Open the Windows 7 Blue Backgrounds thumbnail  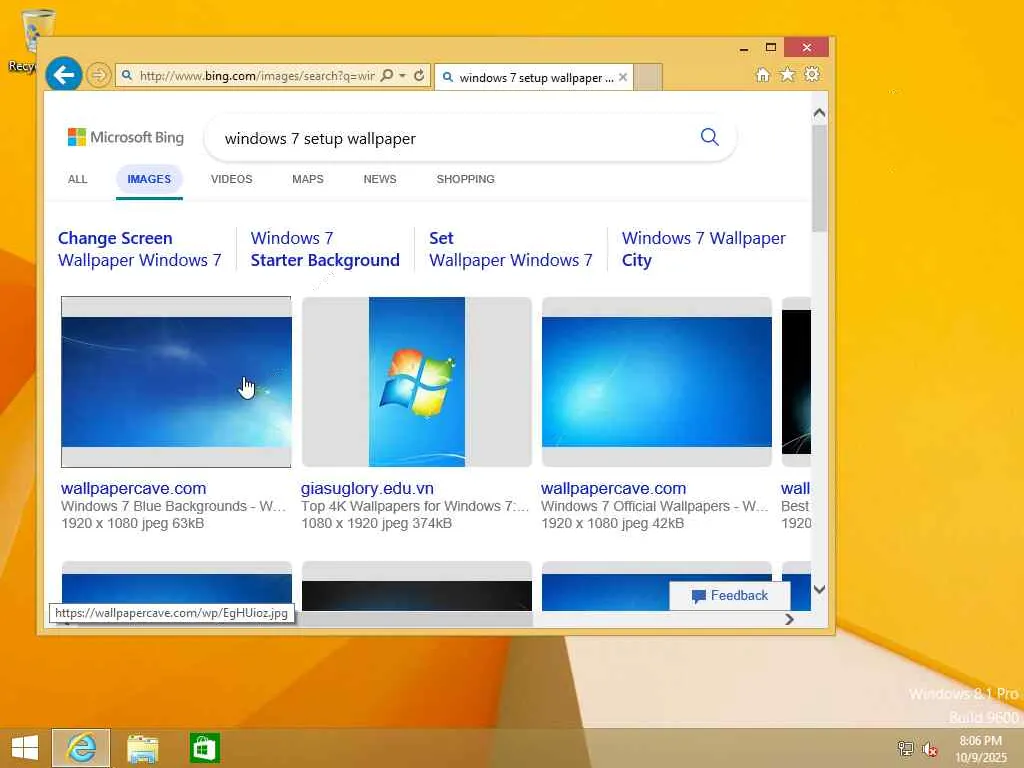176,382
